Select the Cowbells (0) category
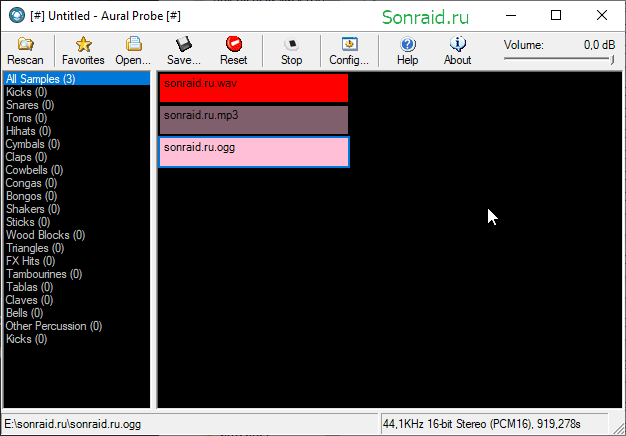 (x=77, y=170)
